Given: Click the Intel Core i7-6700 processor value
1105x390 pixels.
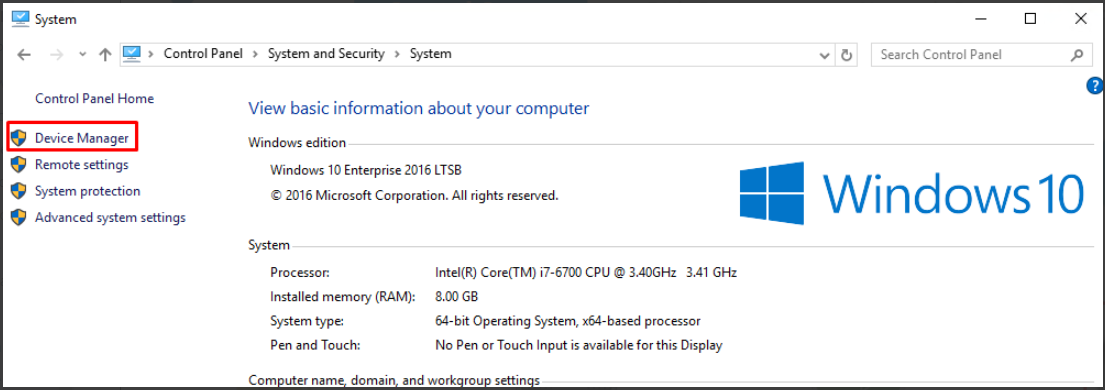Looking at the screenshot, I should pos(586,272).
